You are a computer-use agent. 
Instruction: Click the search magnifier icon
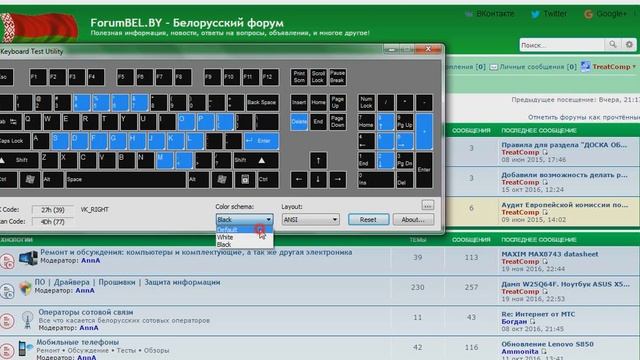[613, 44]
